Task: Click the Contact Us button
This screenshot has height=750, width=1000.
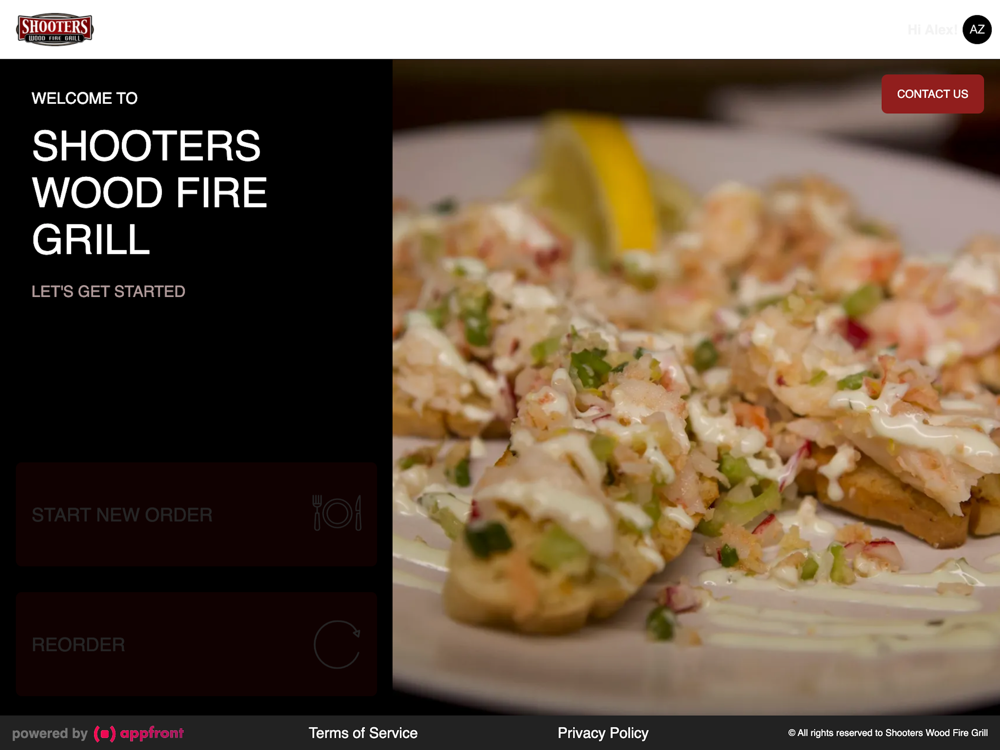Action: tap(932, 94)
